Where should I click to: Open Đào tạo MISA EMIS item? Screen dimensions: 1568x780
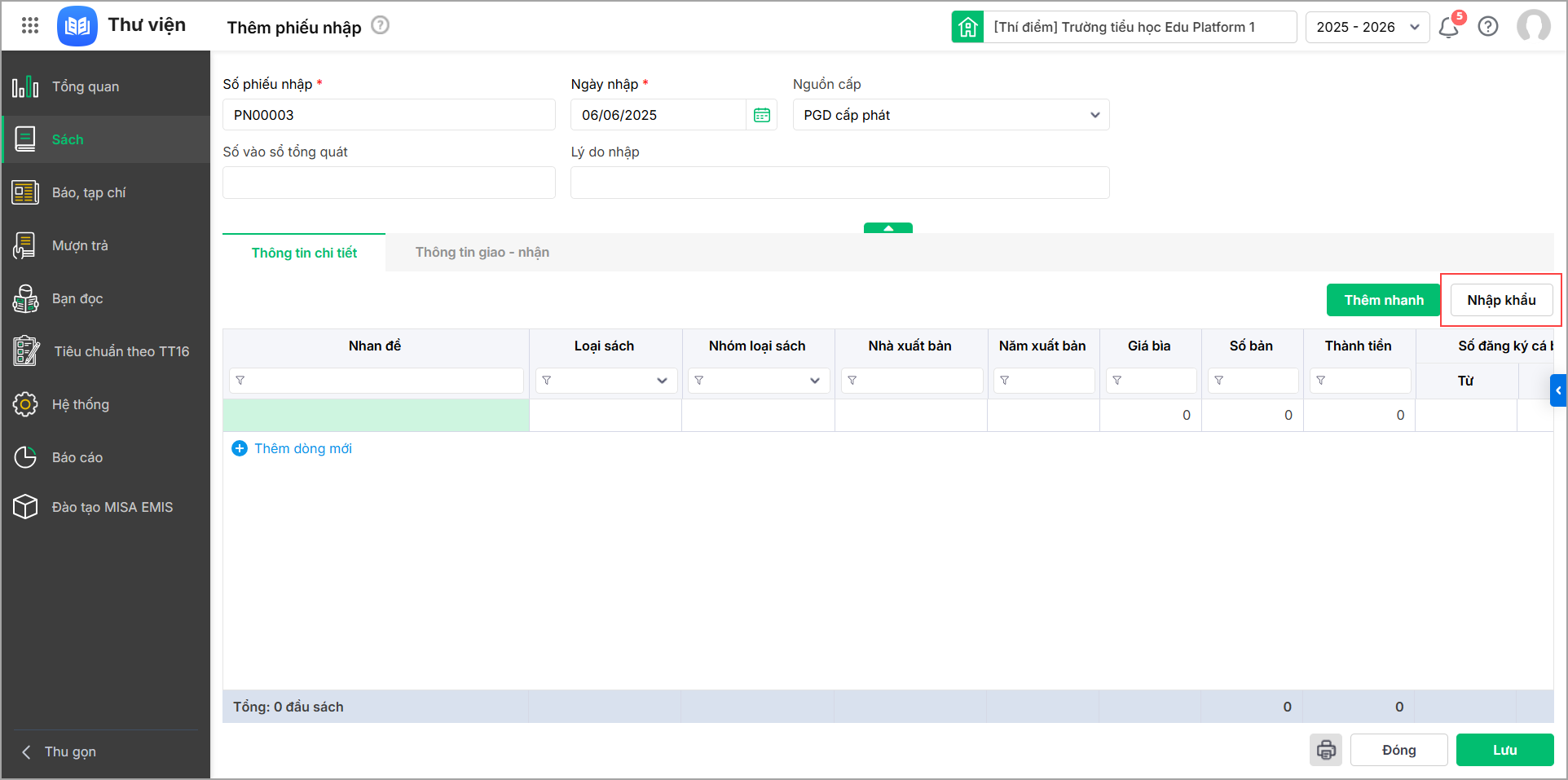coord(106,507)
